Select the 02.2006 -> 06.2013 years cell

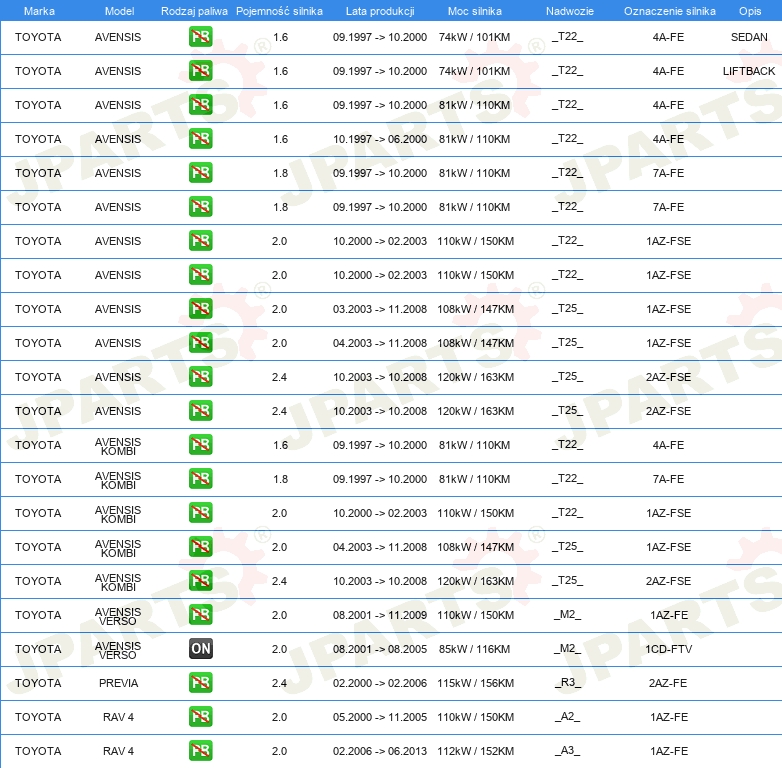380,751
